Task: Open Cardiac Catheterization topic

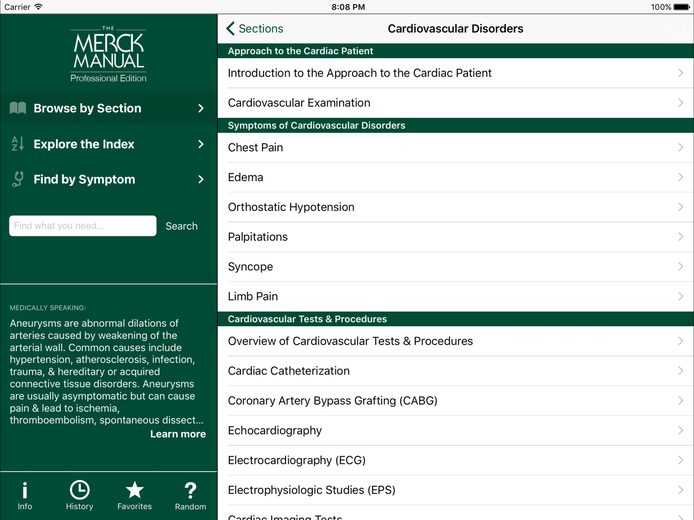Action: click(x=455, y=370)
